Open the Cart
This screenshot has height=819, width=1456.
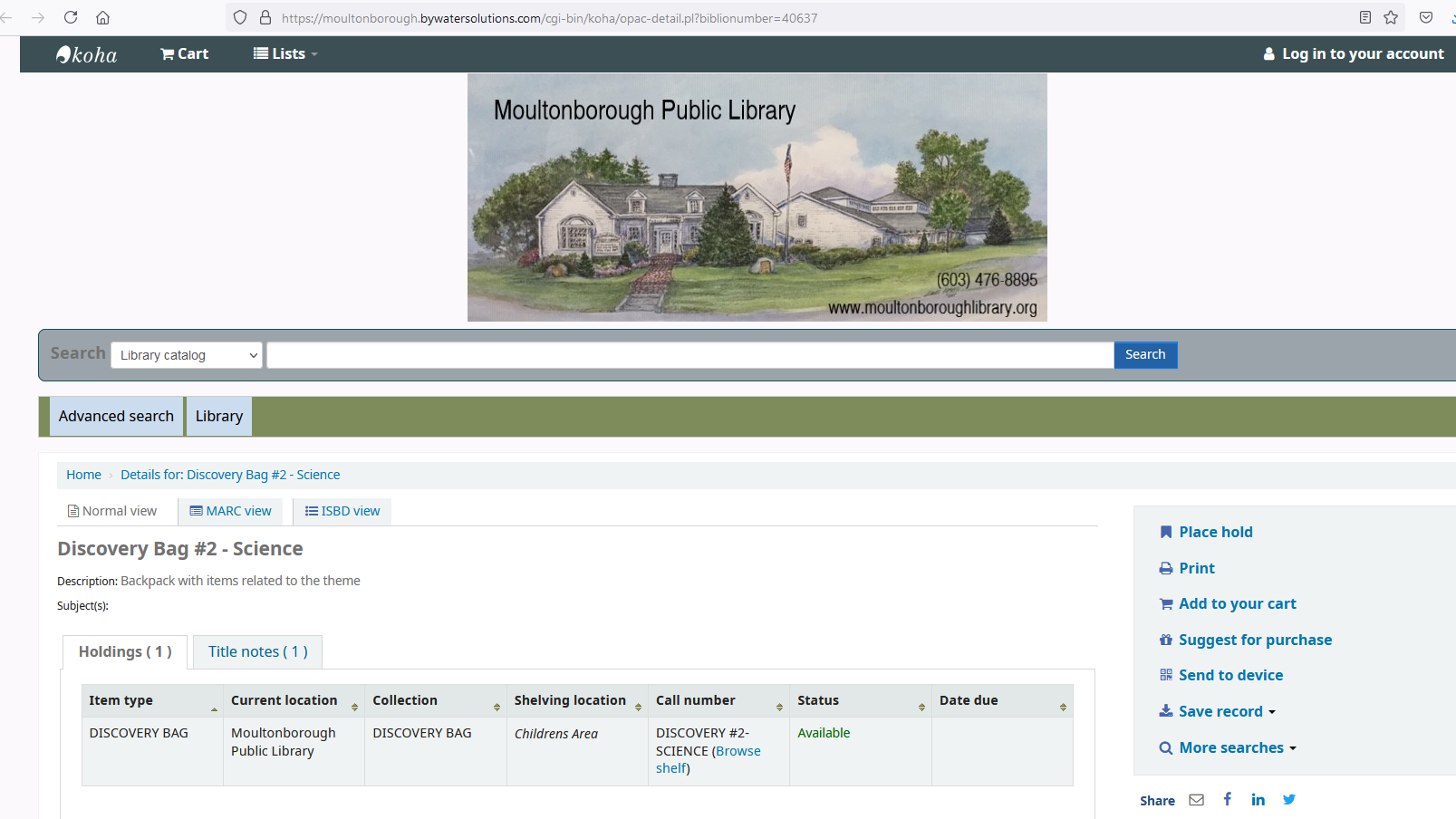point(185,53)
